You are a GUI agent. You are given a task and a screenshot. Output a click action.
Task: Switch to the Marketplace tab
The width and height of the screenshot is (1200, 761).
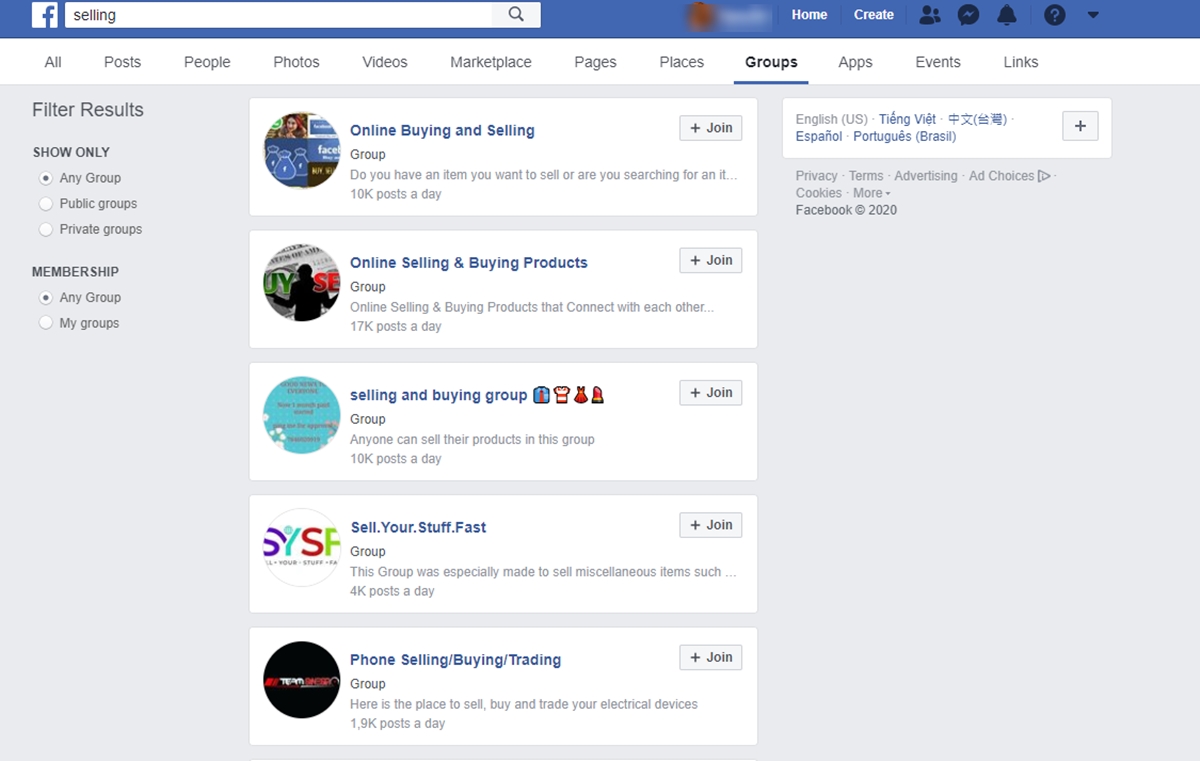(x=490, y=62)
